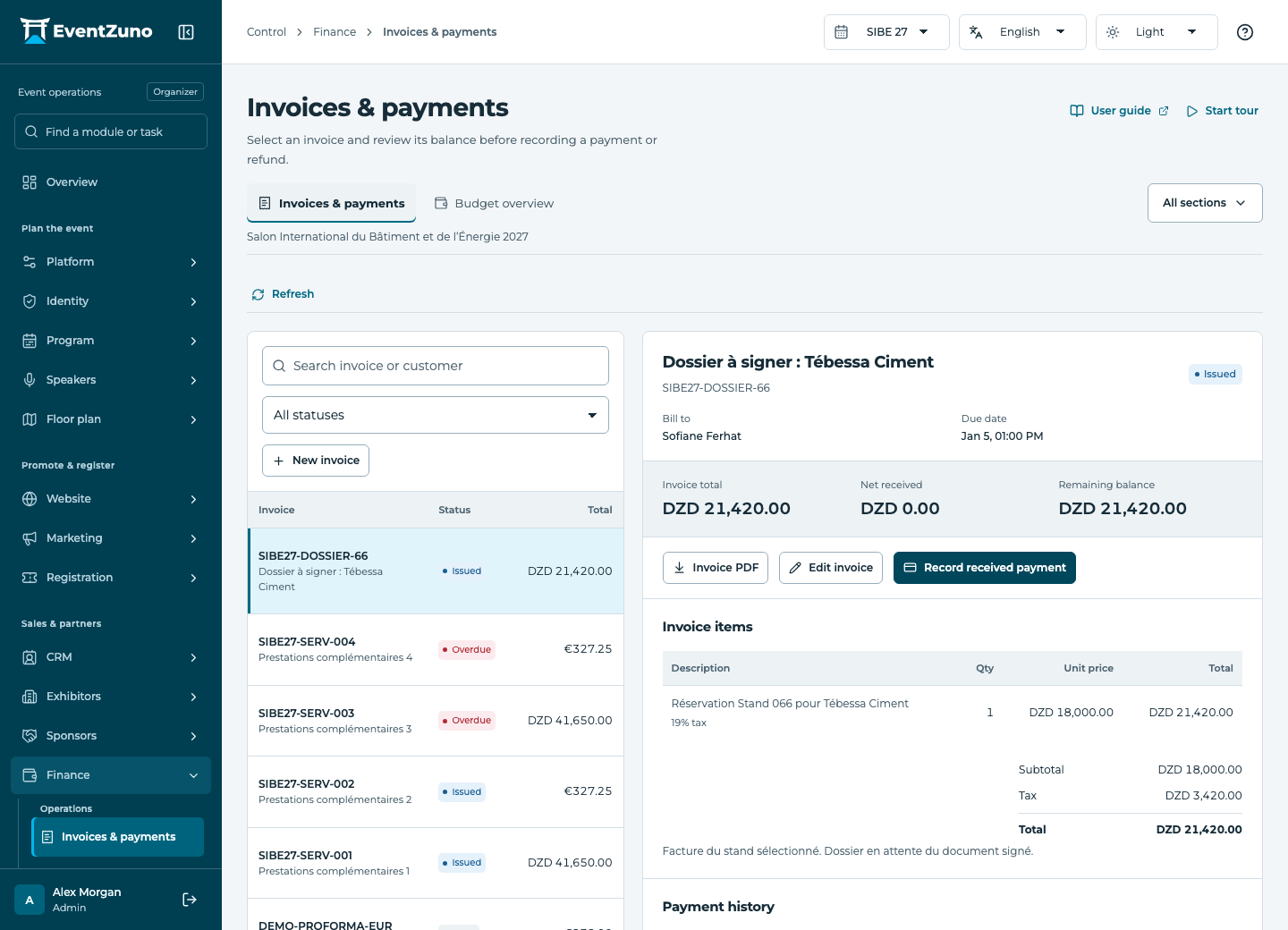This screenshot has width=1288, height=930.
Task: Expand the CRM sidebar menu
Action: click(111, 657)
